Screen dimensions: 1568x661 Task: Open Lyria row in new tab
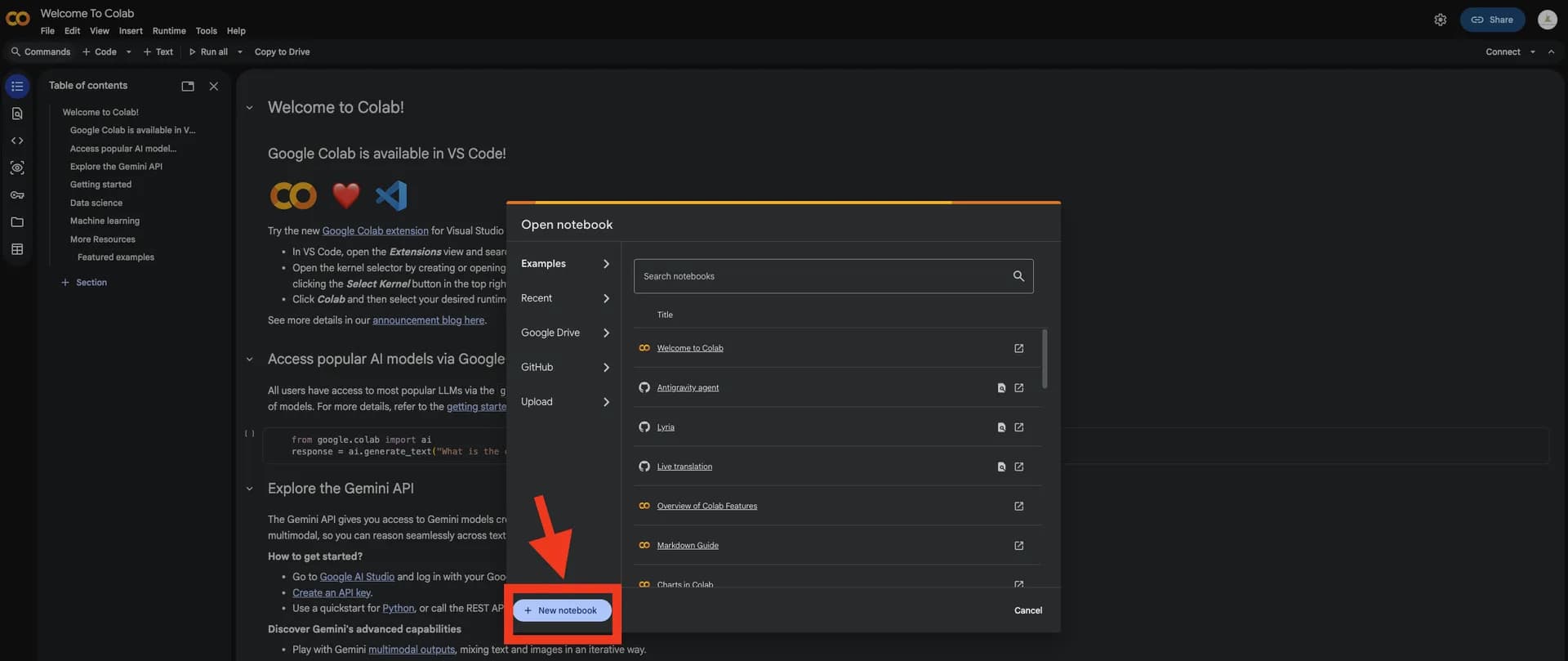1019,427
